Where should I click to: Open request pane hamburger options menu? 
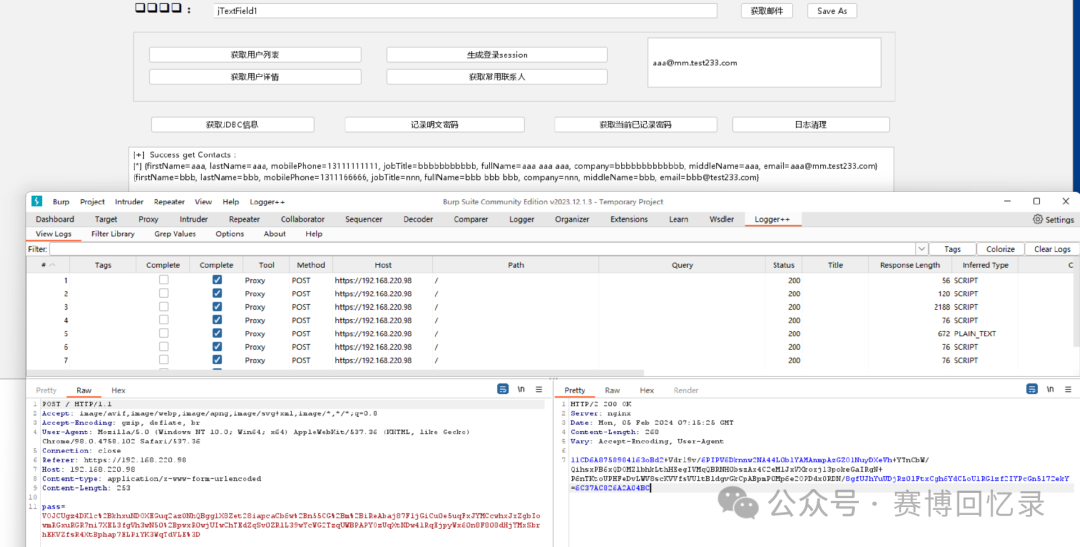point(539,389)
